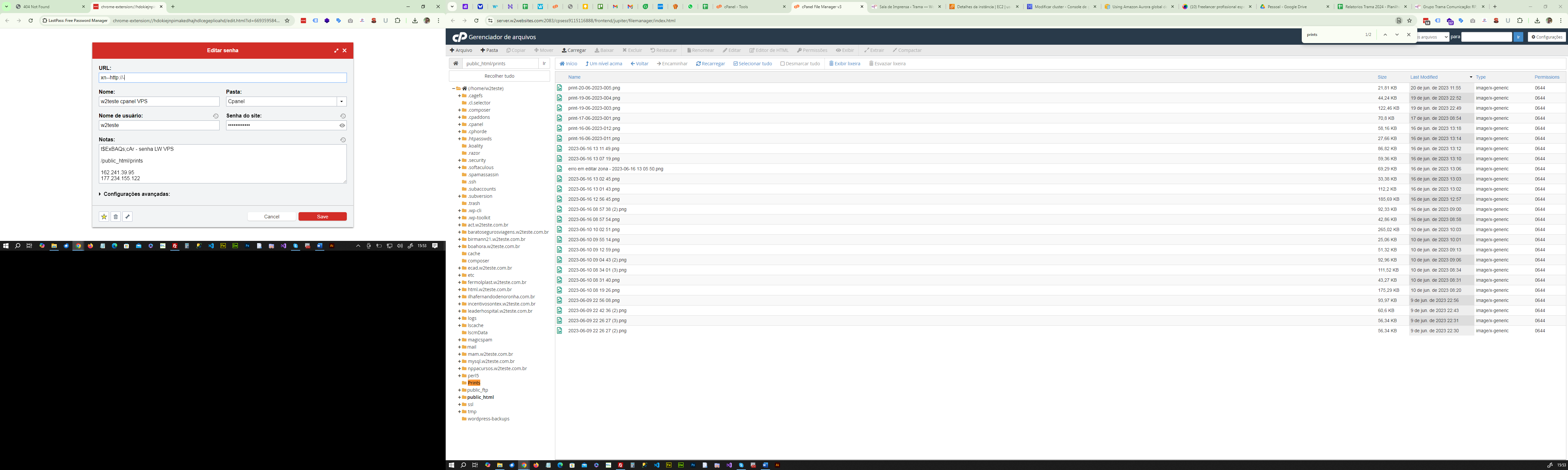Open search scope dropdown before 'para'
The image size is (1568, 470).
point(1433,37)
